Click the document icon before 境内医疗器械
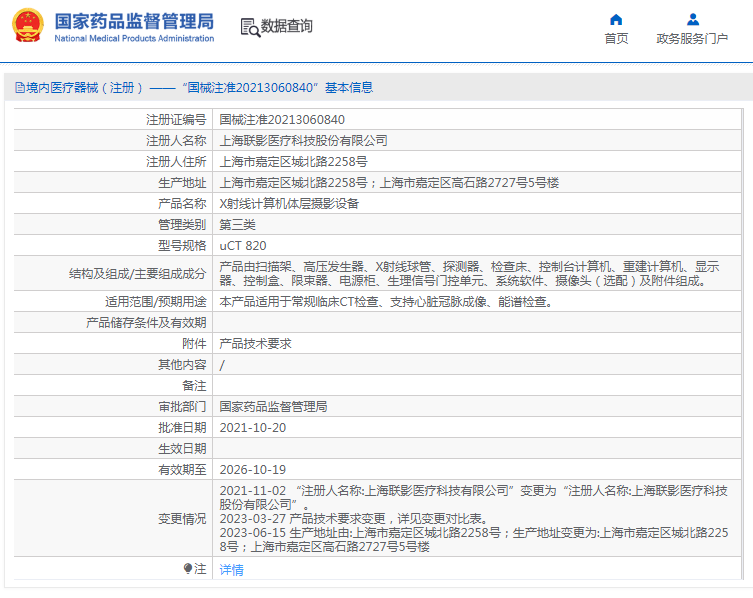 click(x=20, y=87)
